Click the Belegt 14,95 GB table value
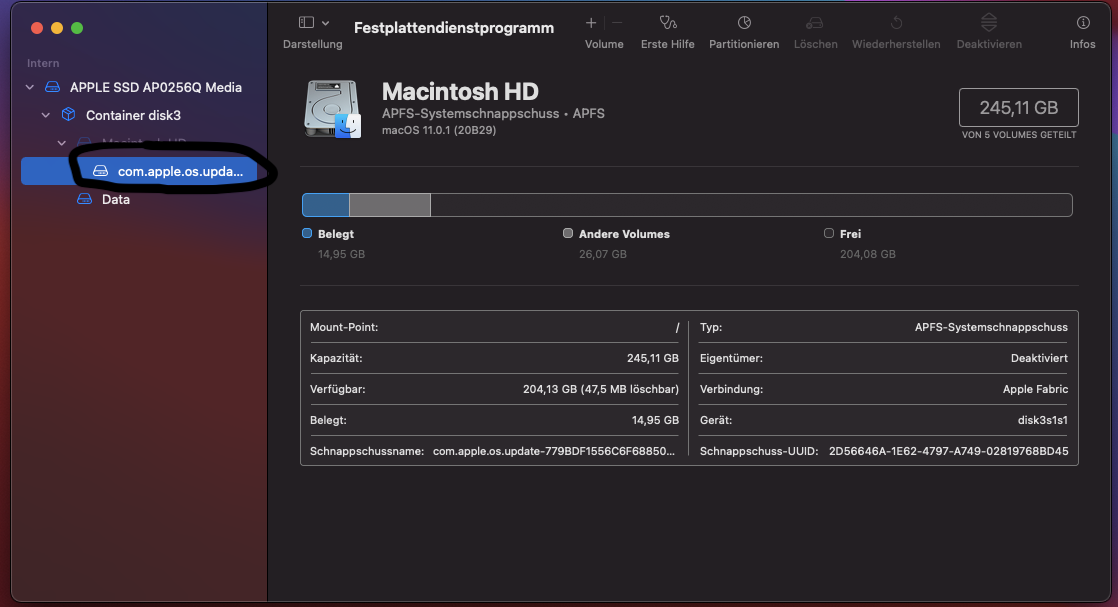 click(x=655, y=420)
